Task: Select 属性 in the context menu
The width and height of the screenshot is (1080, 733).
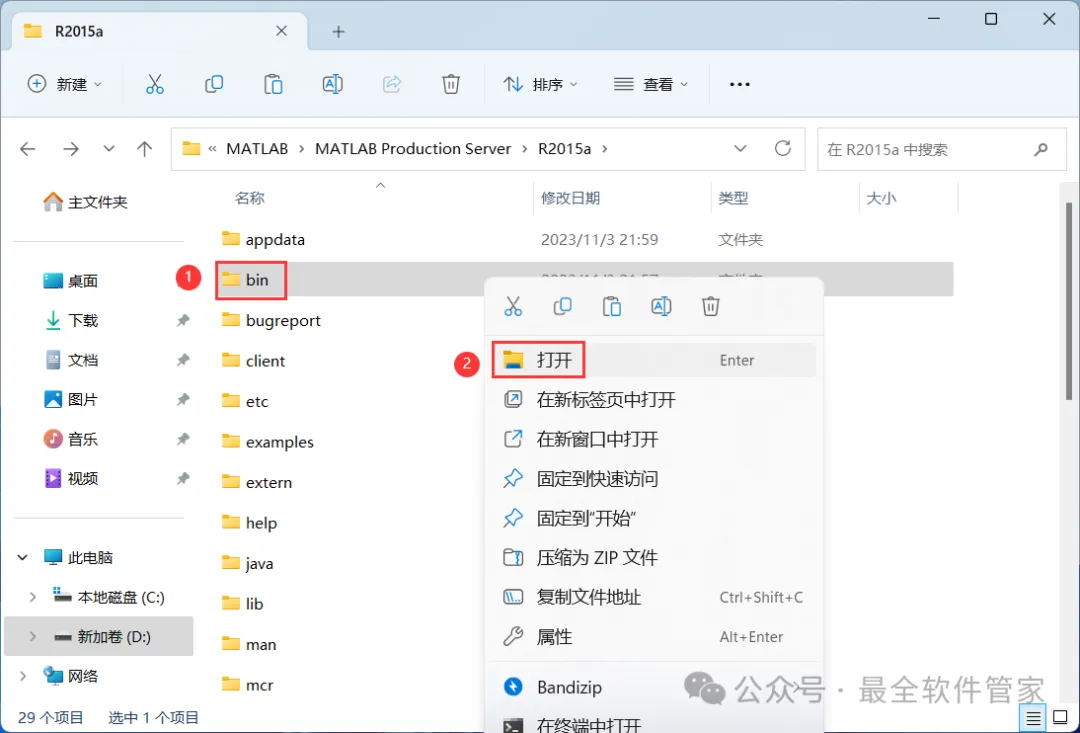Action: (654, 637)
